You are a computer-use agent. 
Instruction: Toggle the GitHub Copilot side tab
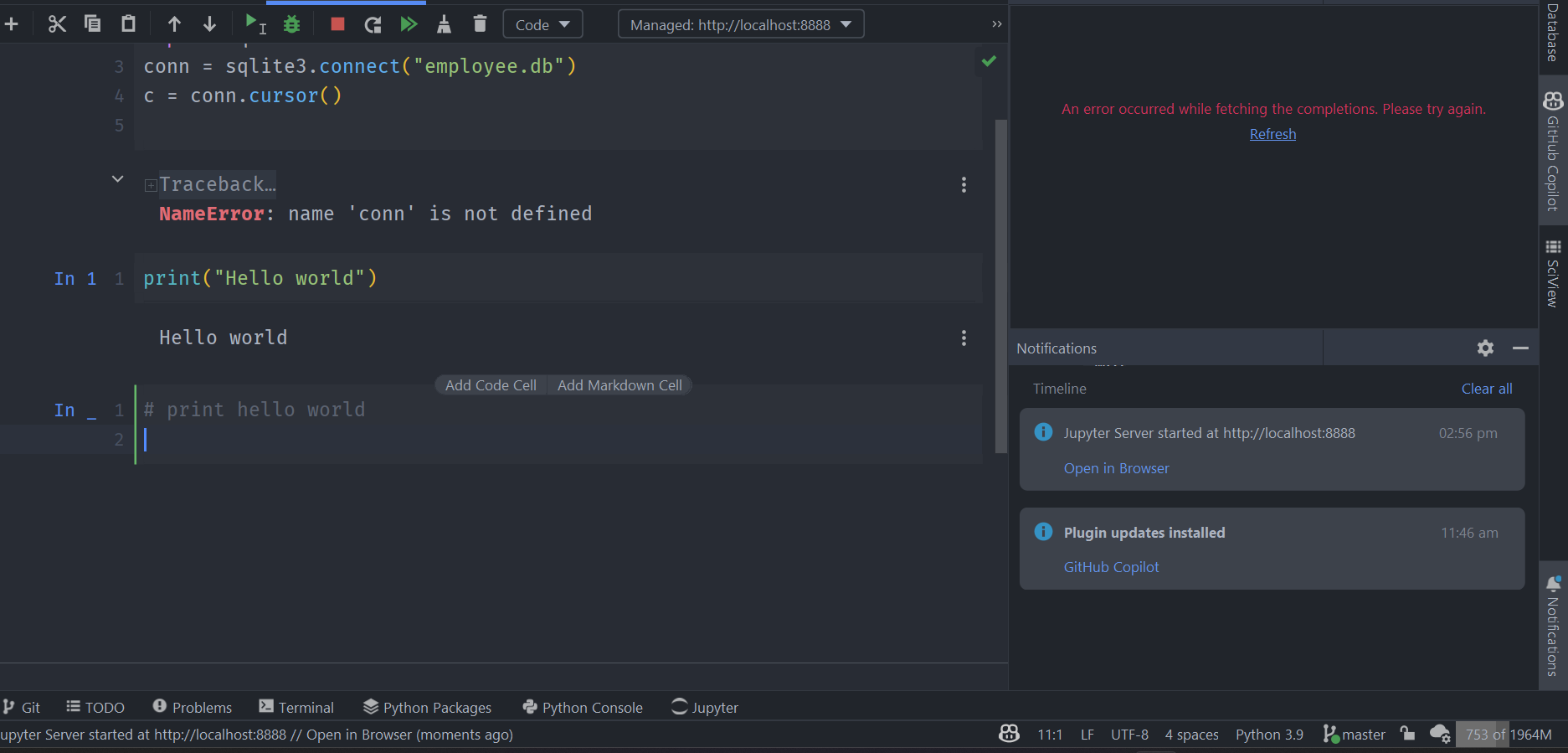click(x=1553, y=151)
